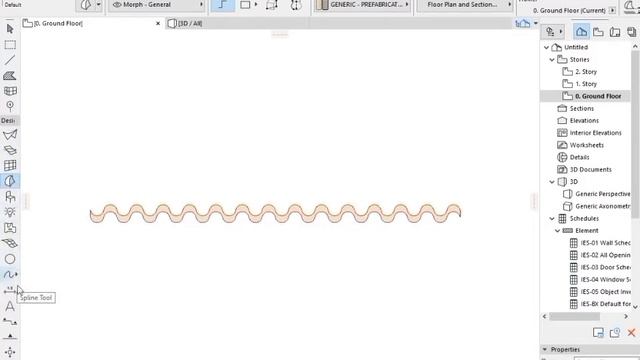Open the tab overview icon

pyautogui.click(x=522, y=23)
